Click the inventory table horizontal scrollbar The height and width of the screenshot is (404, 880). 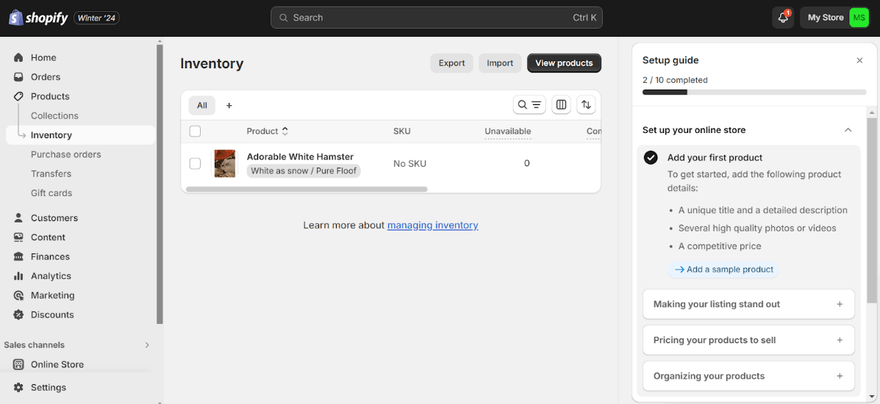[306, 189]
